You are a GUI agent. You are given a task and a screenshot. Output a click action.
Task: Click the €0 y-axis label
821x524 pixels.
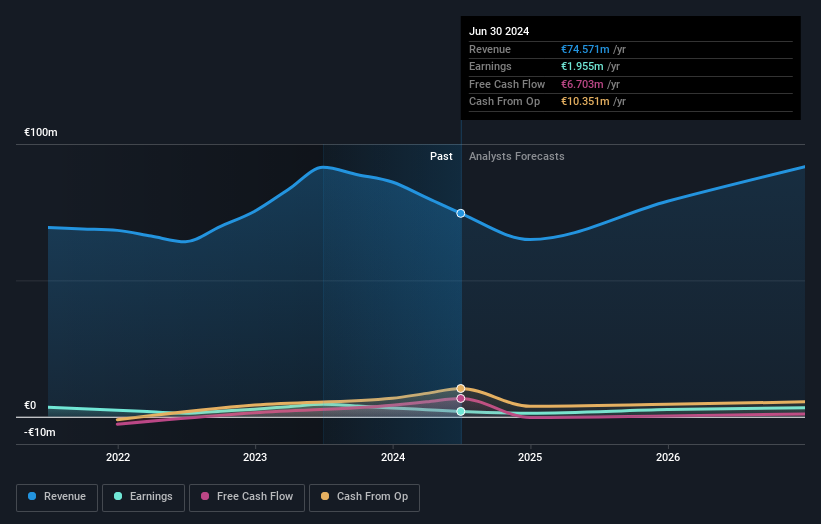[x=30, y=406]
